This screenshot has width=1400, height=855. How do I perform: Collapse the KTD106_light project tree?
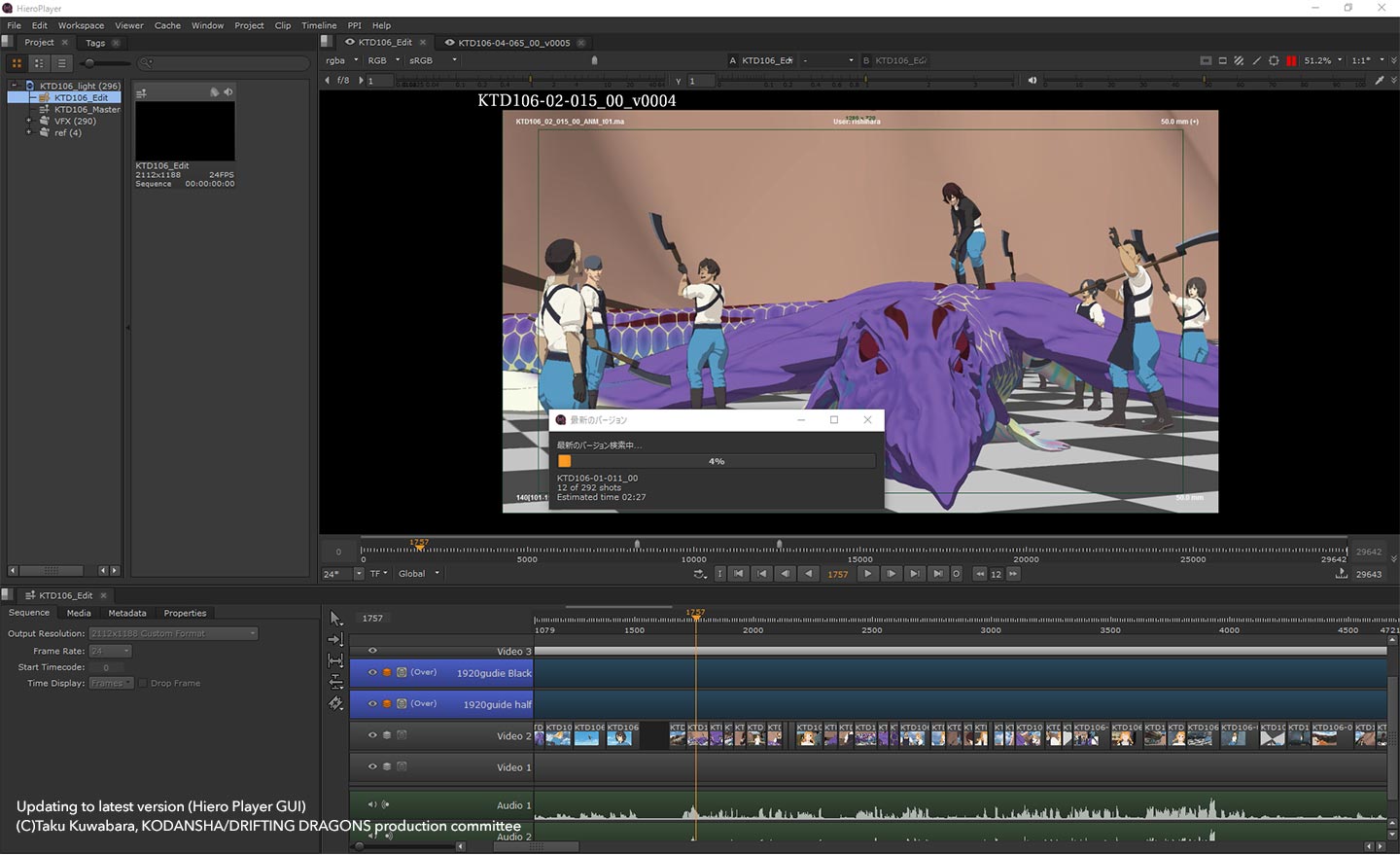click(15, 86)
